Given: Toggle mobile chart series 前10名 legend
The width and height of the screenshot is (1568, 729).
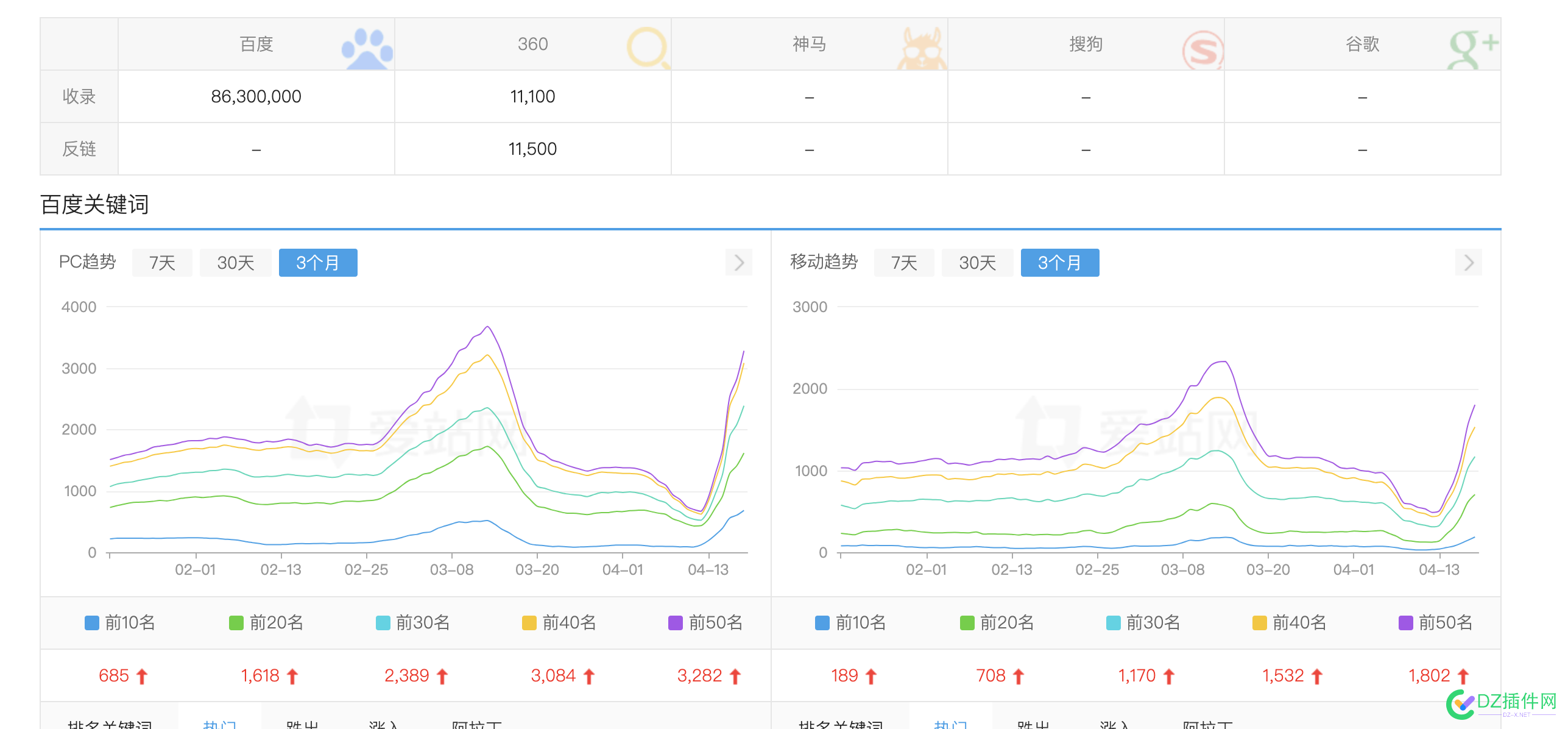Looking at the screenshot, I should [x=850, y=623].
